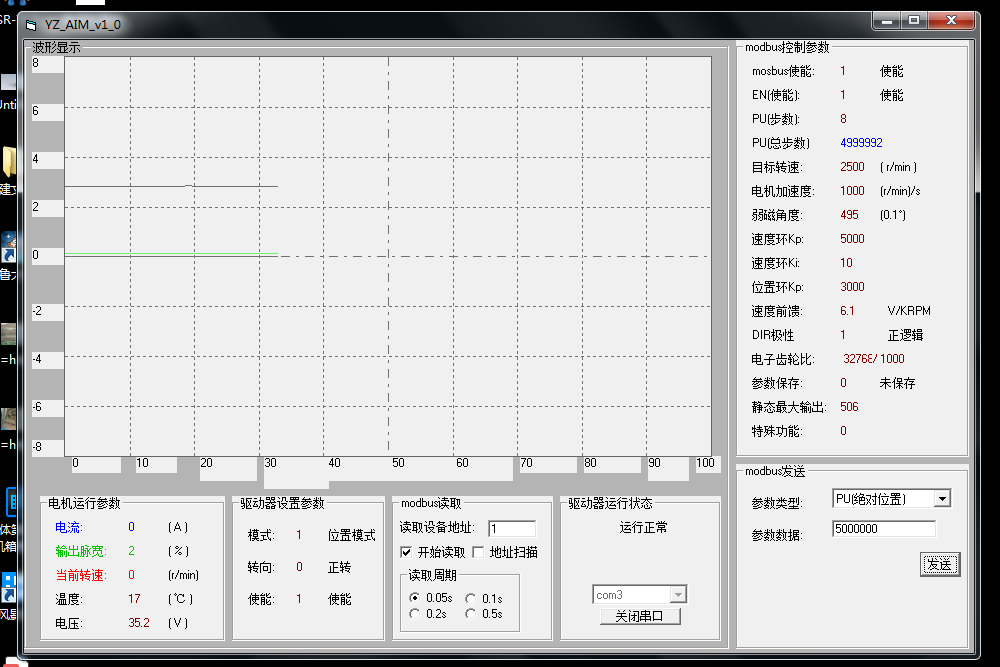The width and height of the screenshot is (1000, 667).
Task: Maximize the YZ_AIM window
Action: 914,21
